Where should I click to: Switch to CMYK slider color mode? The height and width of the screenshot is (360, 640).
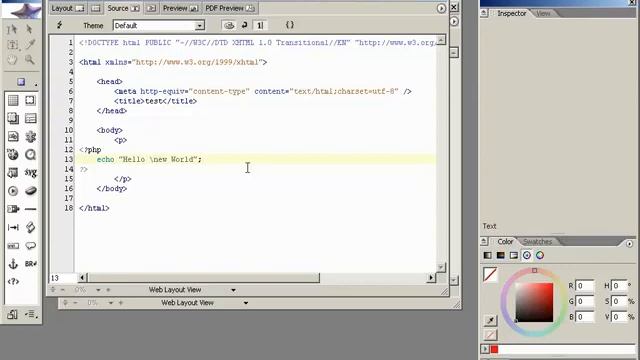[x=513, y=255]
